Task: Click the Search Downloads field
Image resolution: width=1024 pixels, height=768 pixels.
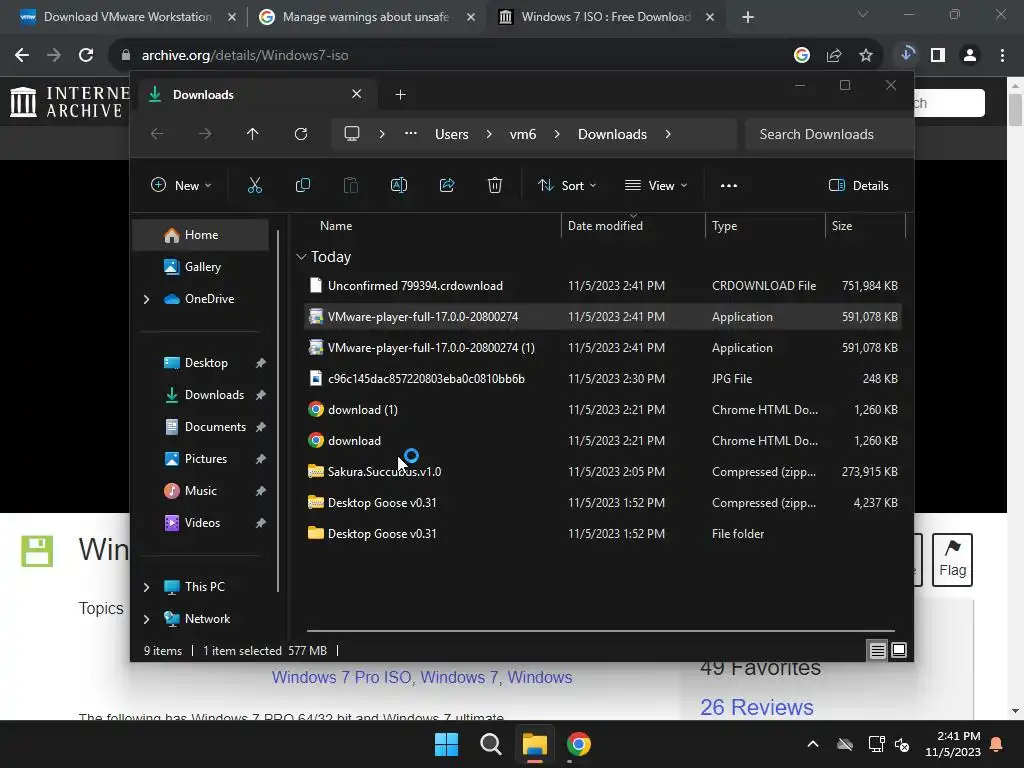Action: pos(828,134)
